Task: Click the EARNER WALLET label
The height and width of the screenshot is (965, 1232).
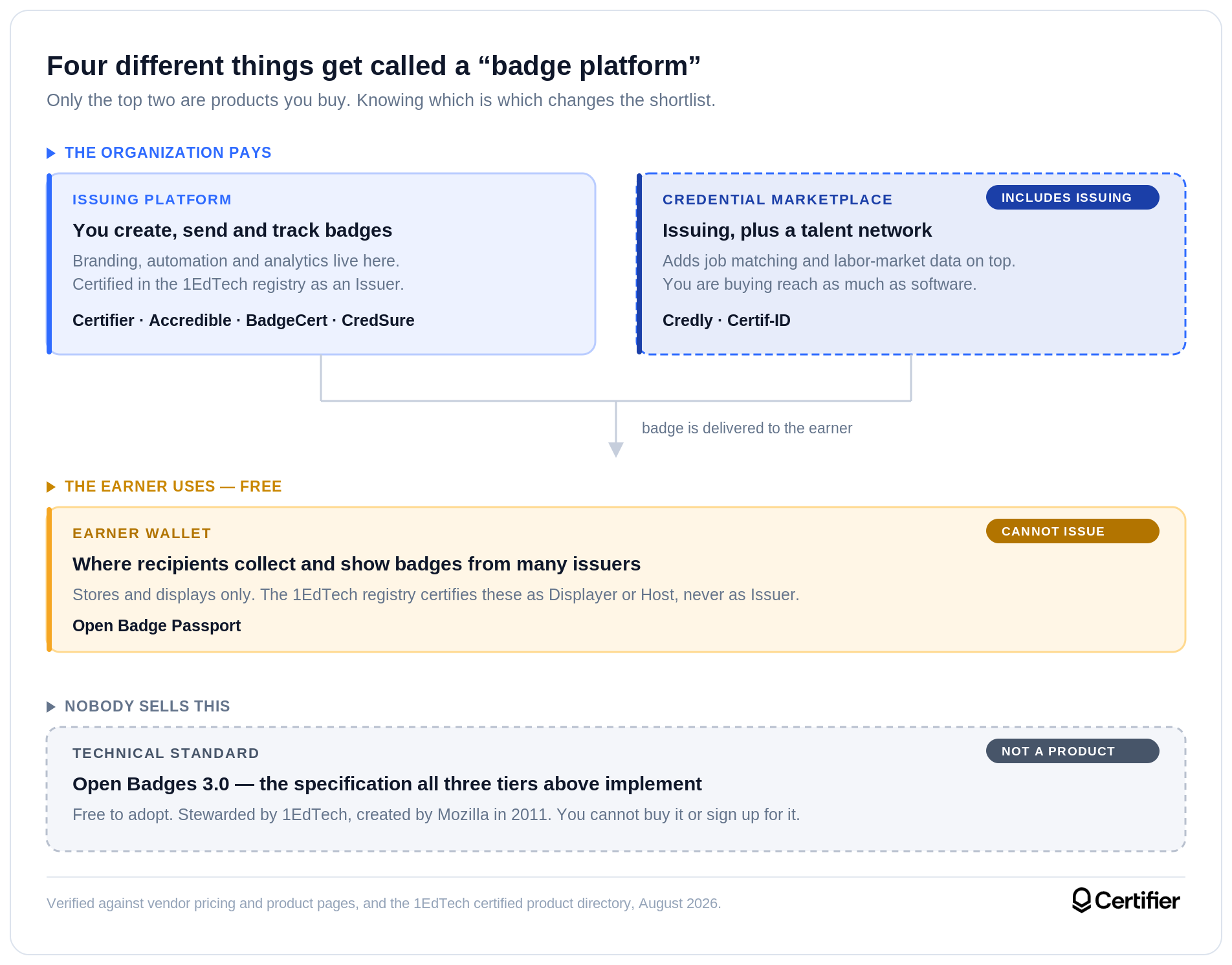Action: point(142,534)
